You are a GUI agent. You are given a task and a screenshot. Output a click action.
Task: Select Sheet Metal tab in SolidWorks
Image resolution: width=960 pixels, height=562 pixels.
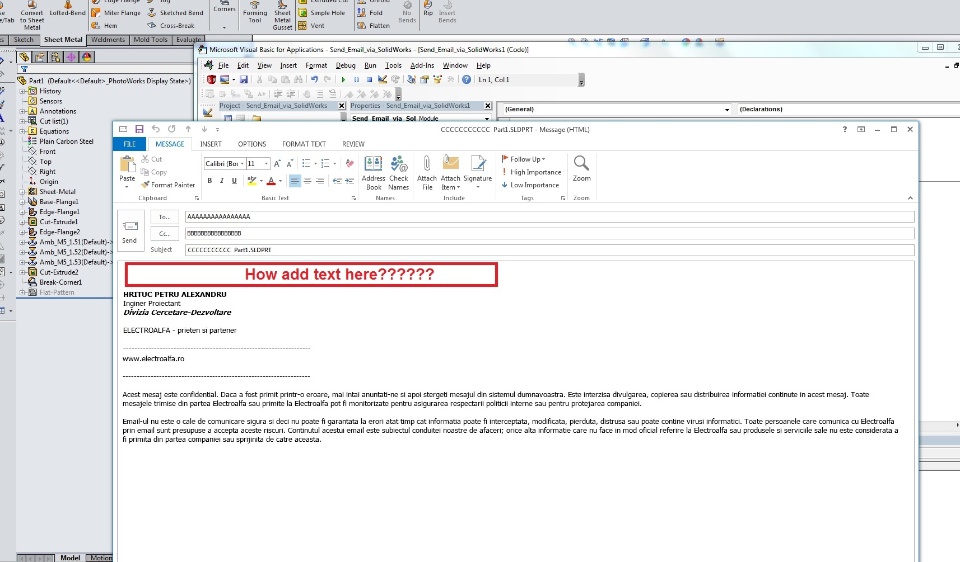pos(63,40)
